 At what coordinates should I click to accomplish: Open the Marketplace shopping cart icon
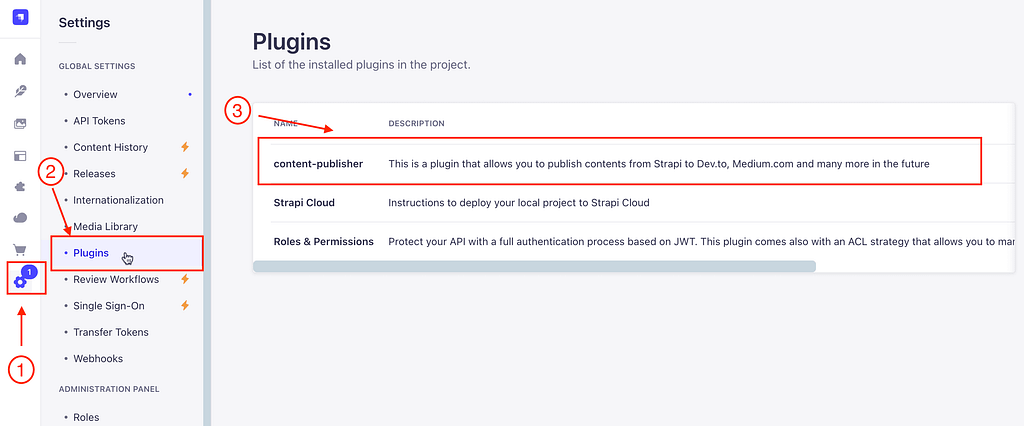[20, 249]
